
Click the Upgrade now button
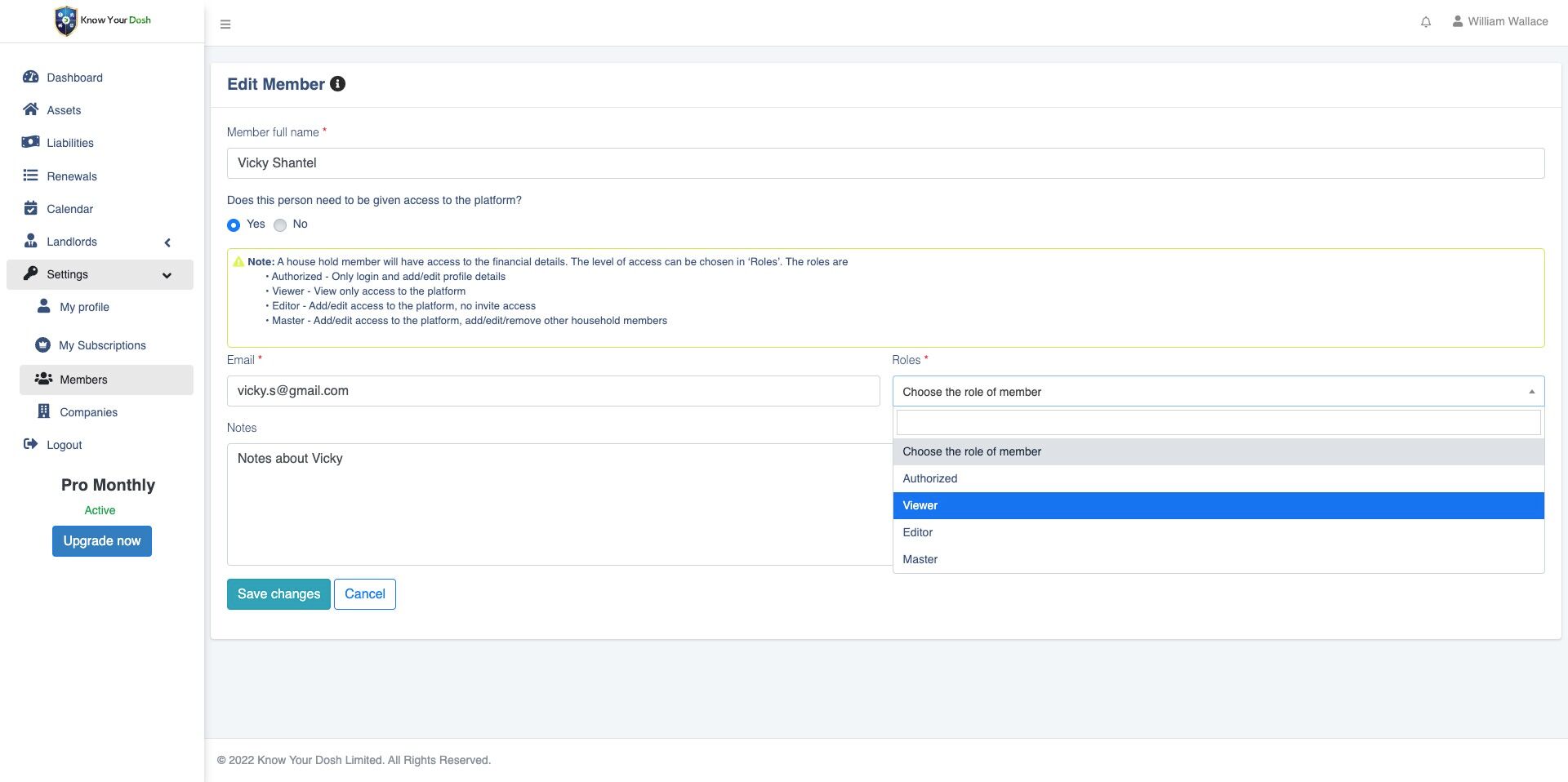102,541
